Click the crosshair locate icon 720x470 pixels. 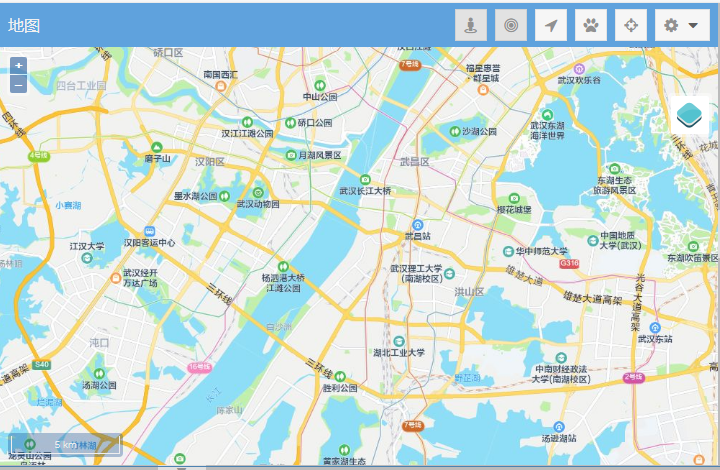[x=630, y=26]
